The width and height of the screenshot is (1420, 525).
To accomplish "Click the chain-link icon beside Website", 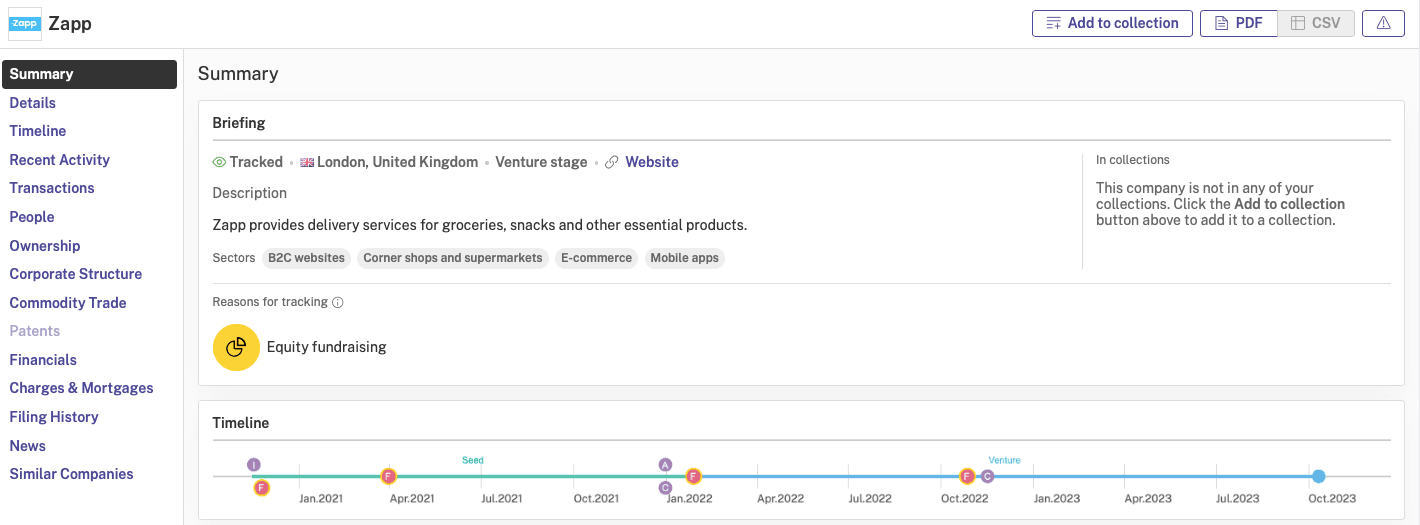I will coord(612,162).
